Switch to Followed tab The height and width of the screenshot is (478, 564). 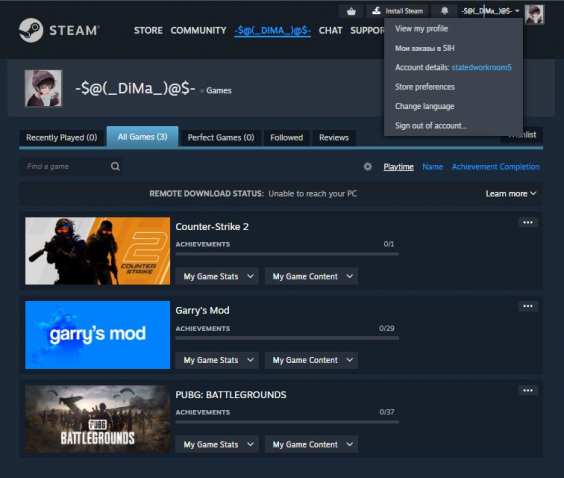coord(286,137)
